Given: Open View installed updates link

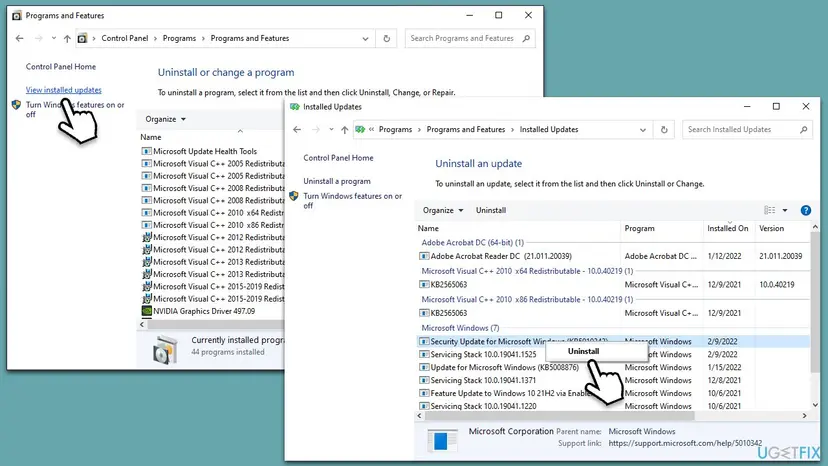Looking at the screenshot, I should point(63,90).
